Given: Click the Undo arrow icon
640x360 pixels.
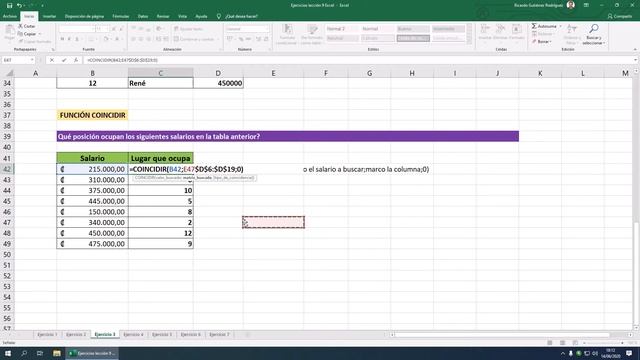Looking at the screenshot, I should click(19, 5).
